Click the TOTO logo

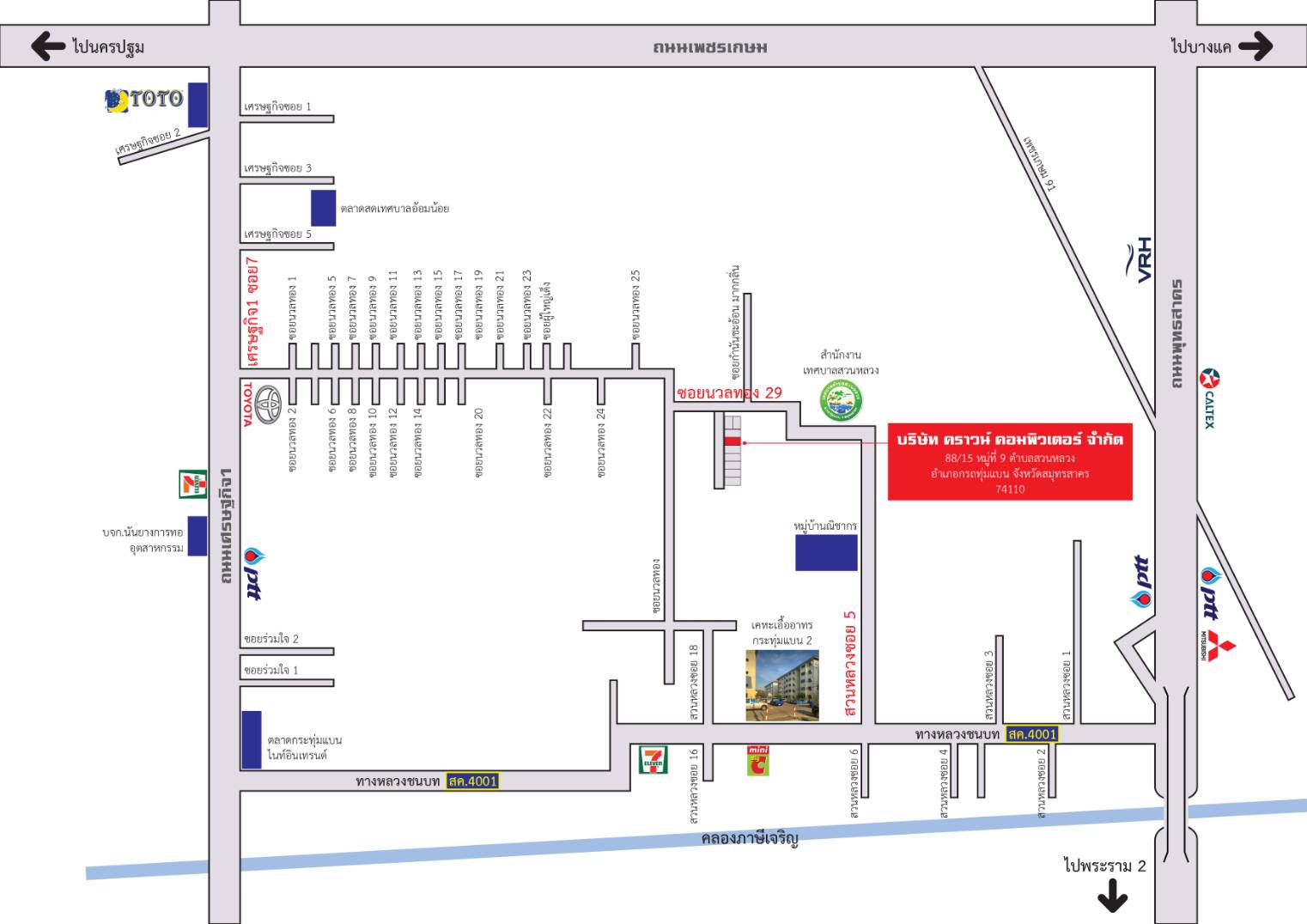[144, 100]
